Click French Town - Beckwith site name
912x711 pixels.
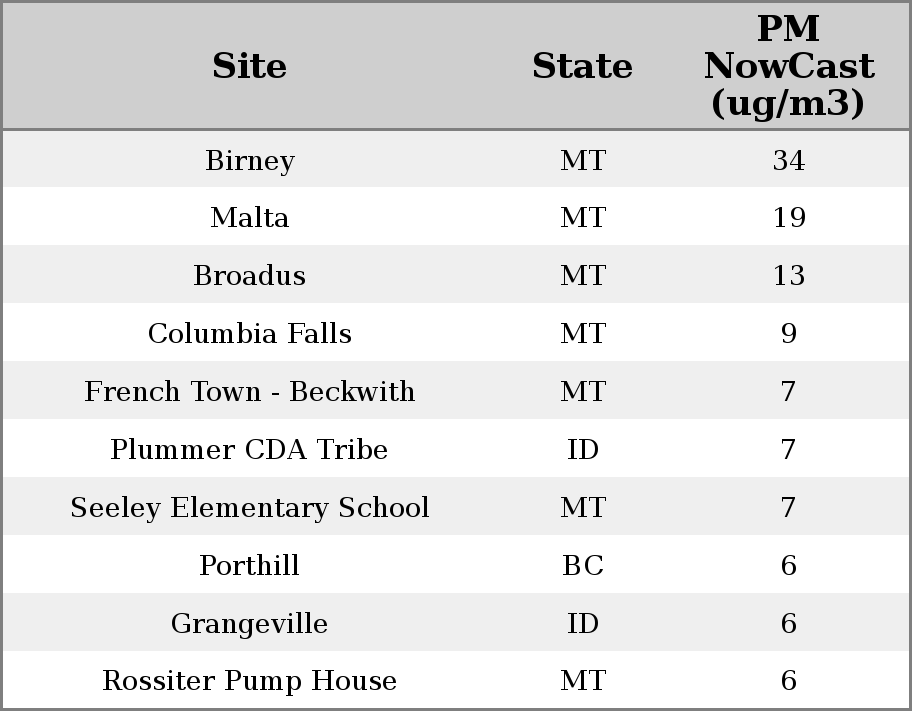249,392
